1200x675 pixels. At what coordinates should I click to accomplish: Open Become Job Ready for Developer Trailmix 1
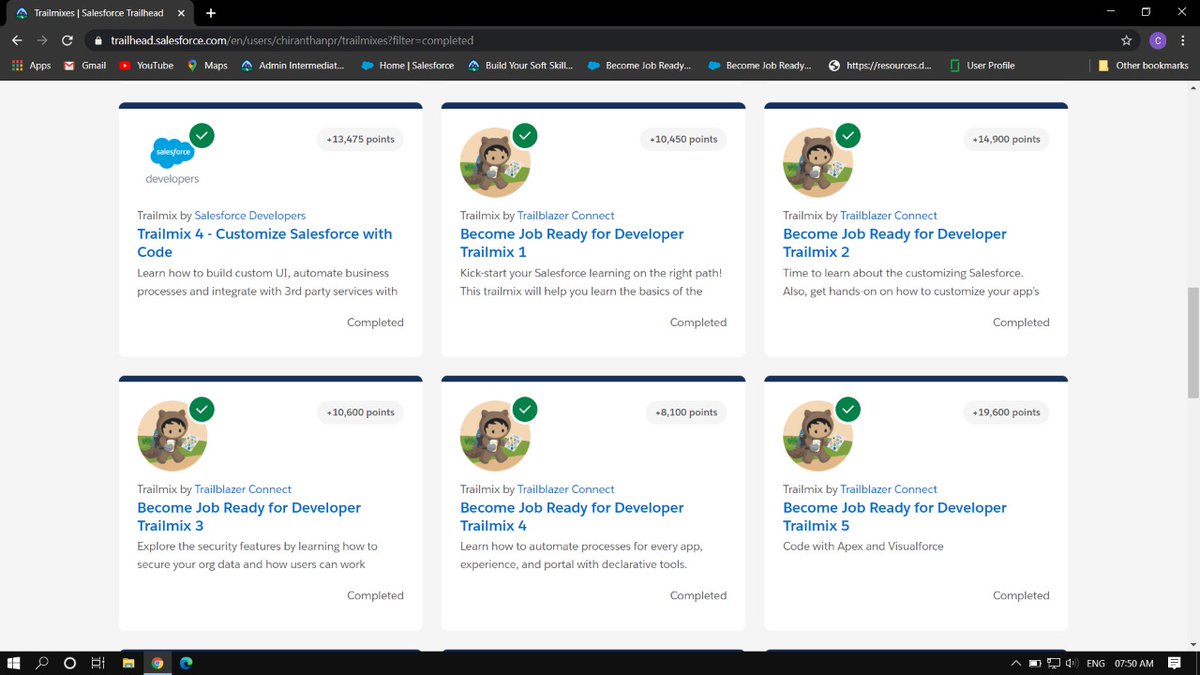[572, 243]
